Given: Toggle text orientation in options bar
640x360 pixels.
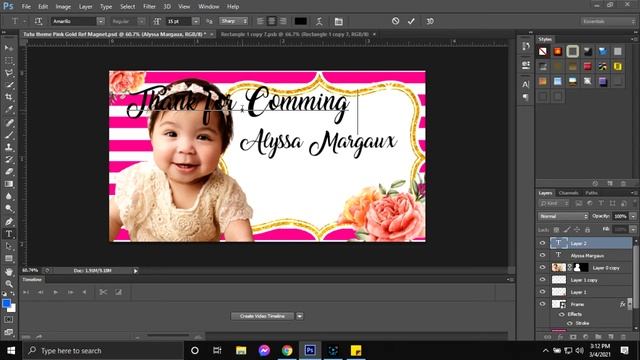Looking at the screenshot, I should click(x=38, y=21).
